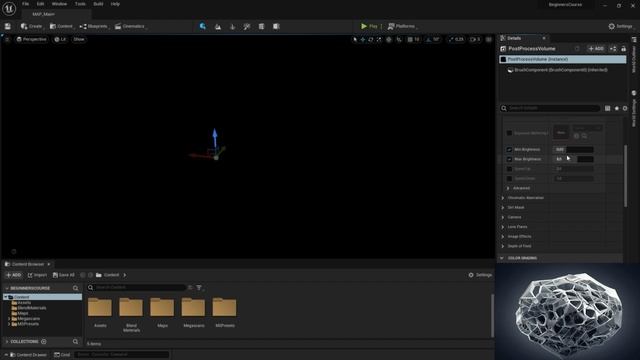
Task: Open the File menu
Action: coord(25,4)
